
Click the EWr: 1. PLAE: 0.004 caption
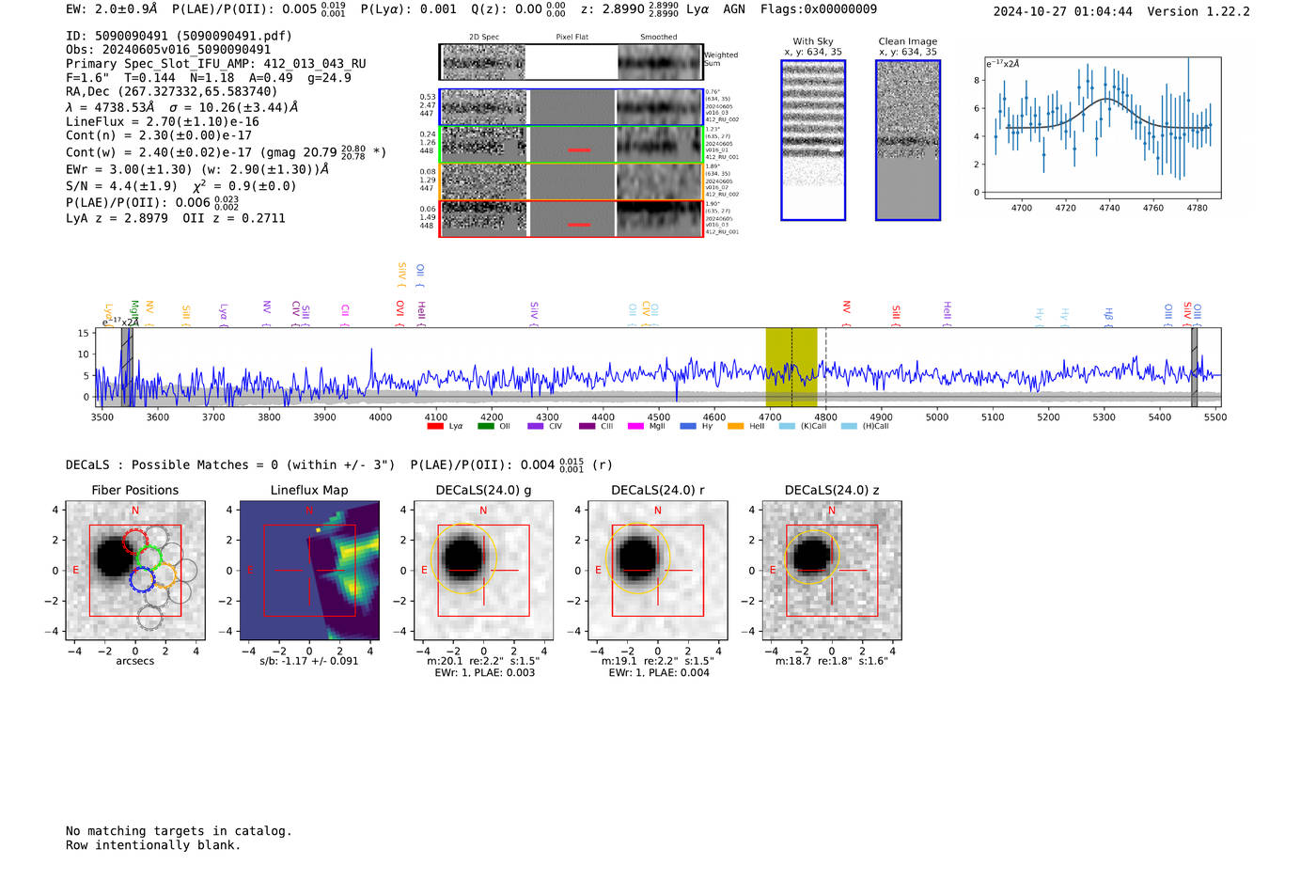click(659, 673)
